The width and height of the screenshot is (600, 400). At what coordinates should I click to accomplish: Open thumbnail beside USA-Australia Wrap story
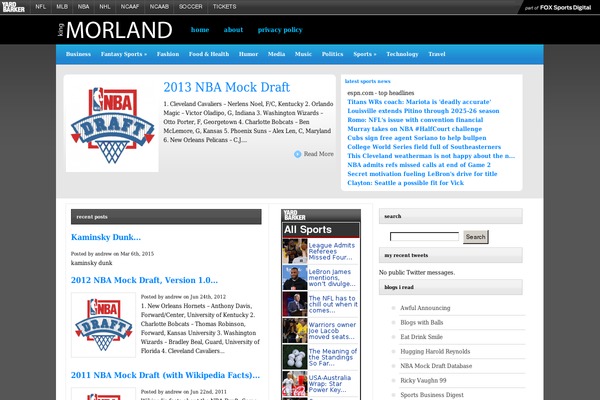[295, 383]
